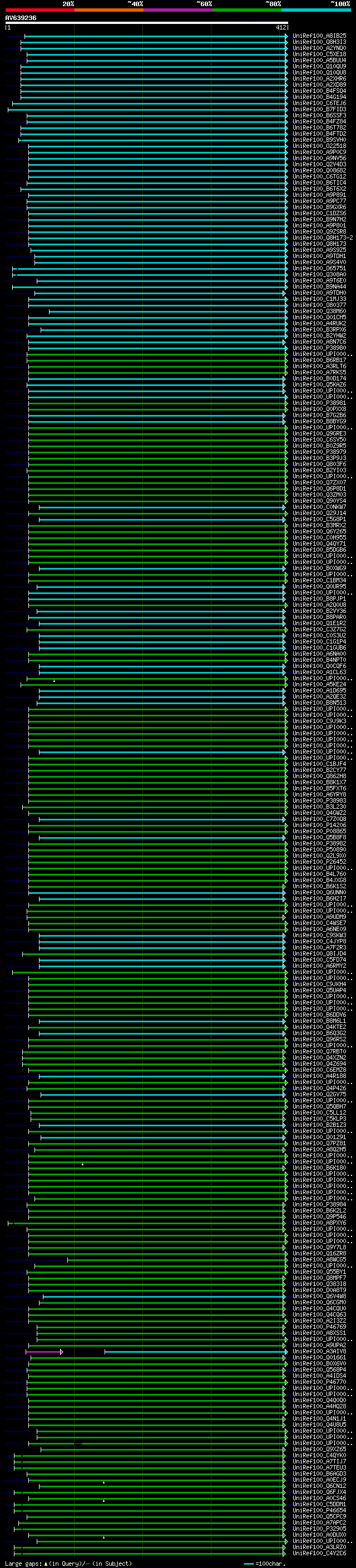Click the orange ~40% identity legend segment
This screenshot has width=356, height=1568.
pos(108,10)
